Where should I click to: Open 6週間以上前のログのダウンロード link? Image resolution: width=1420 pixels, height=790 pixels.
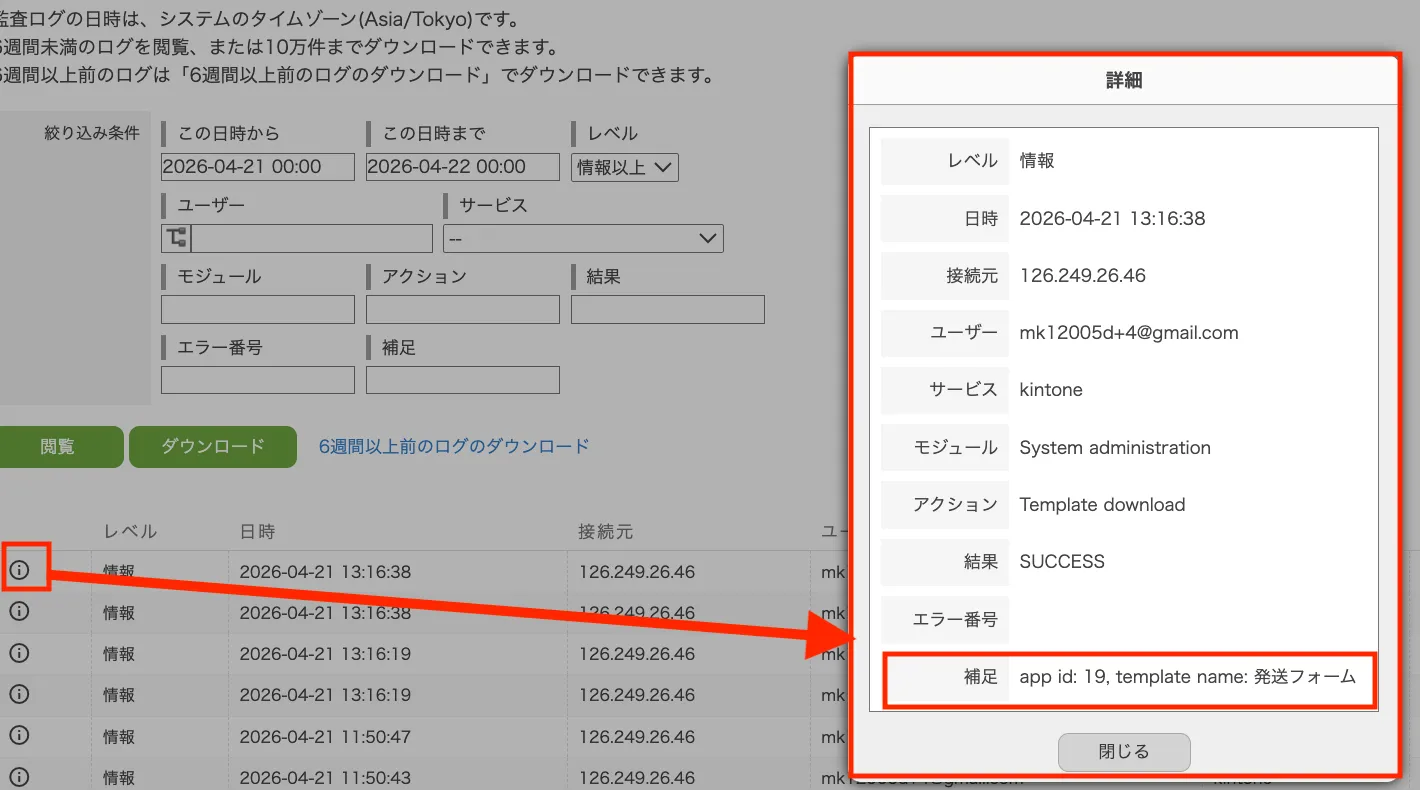coord(454,446)
